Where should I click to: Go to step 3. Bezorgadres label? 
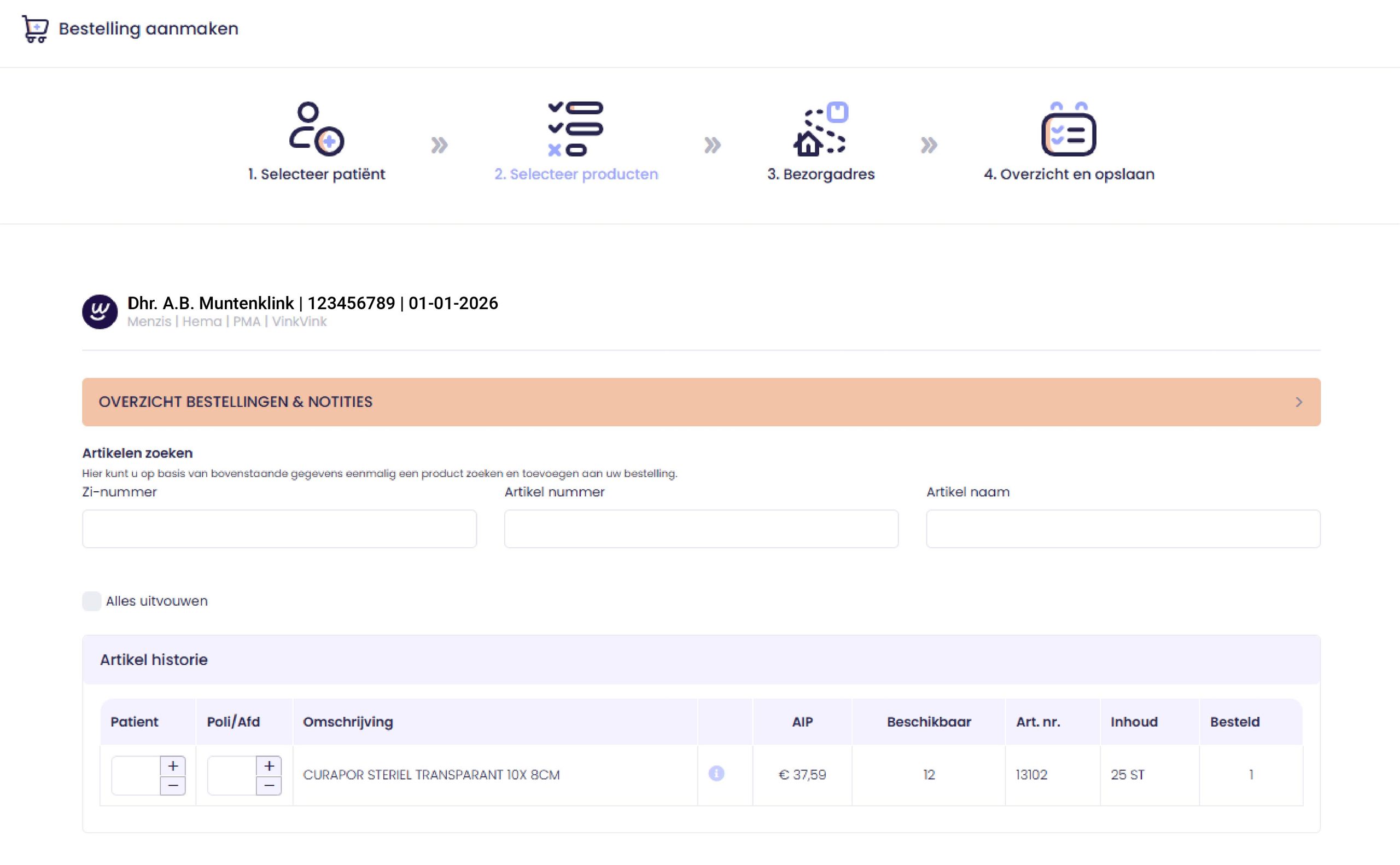821,174
